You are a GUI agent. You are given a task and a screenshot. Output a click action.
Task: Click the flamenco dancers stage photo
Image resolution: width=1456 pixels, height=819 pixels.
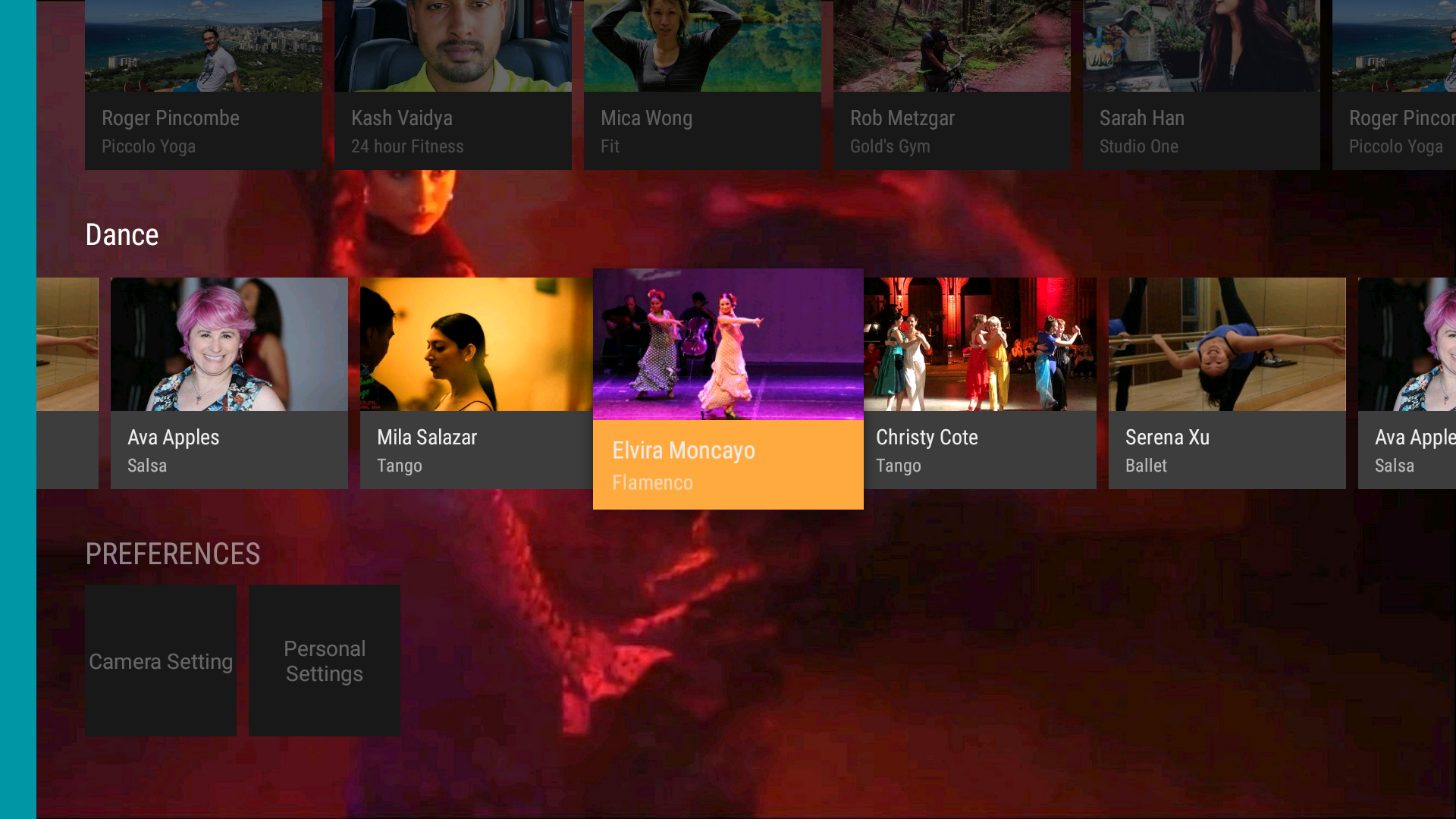tap(727, 345)
